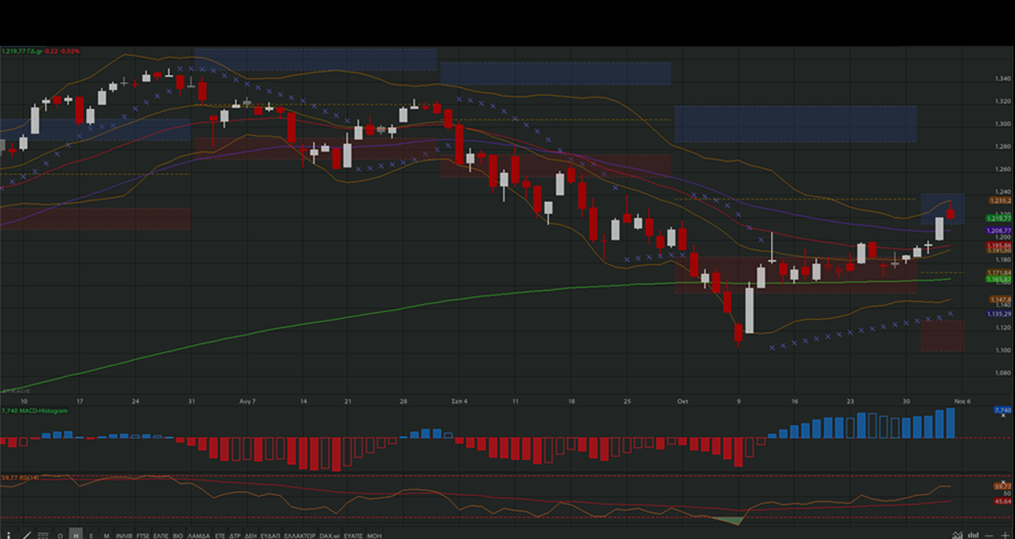Click the orange 1.147,8 lower band tag

[1000, 300]
